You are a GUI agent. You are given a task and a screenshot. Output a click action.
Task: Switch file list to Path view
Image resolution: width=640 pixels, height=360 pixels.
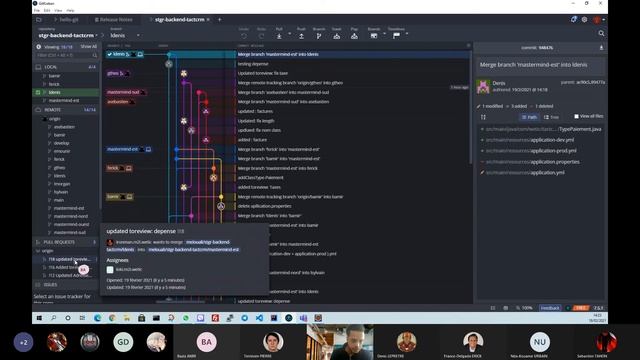(x=529, y=117)
